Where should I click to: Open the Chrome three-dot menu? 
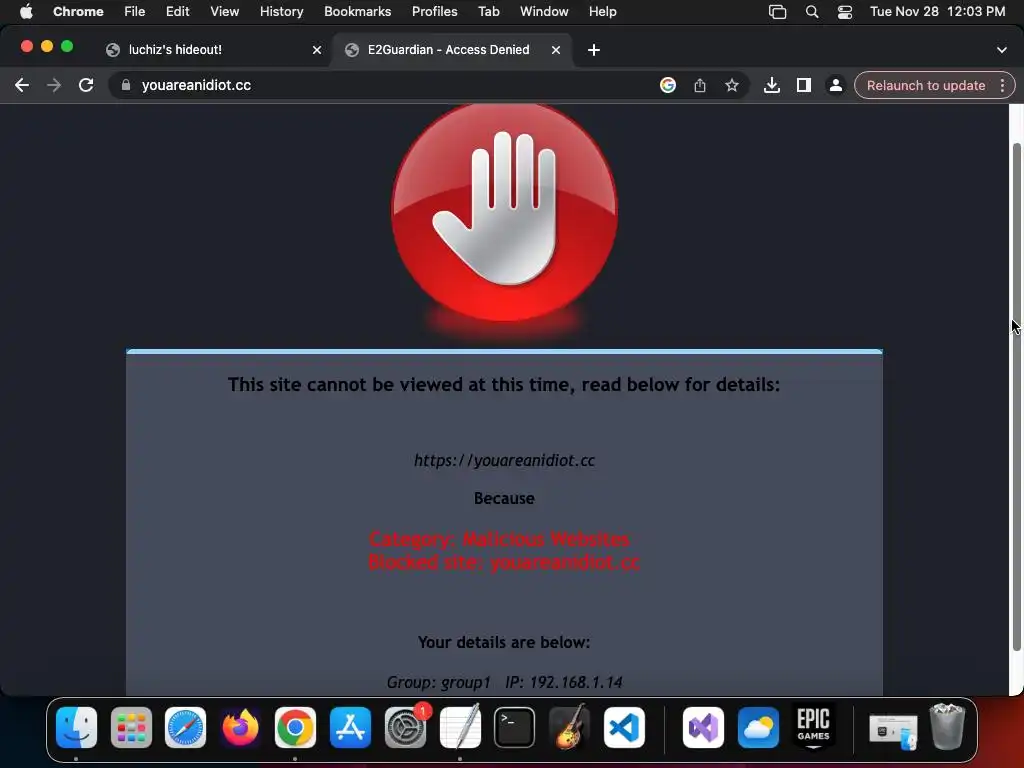[1002, 86]
